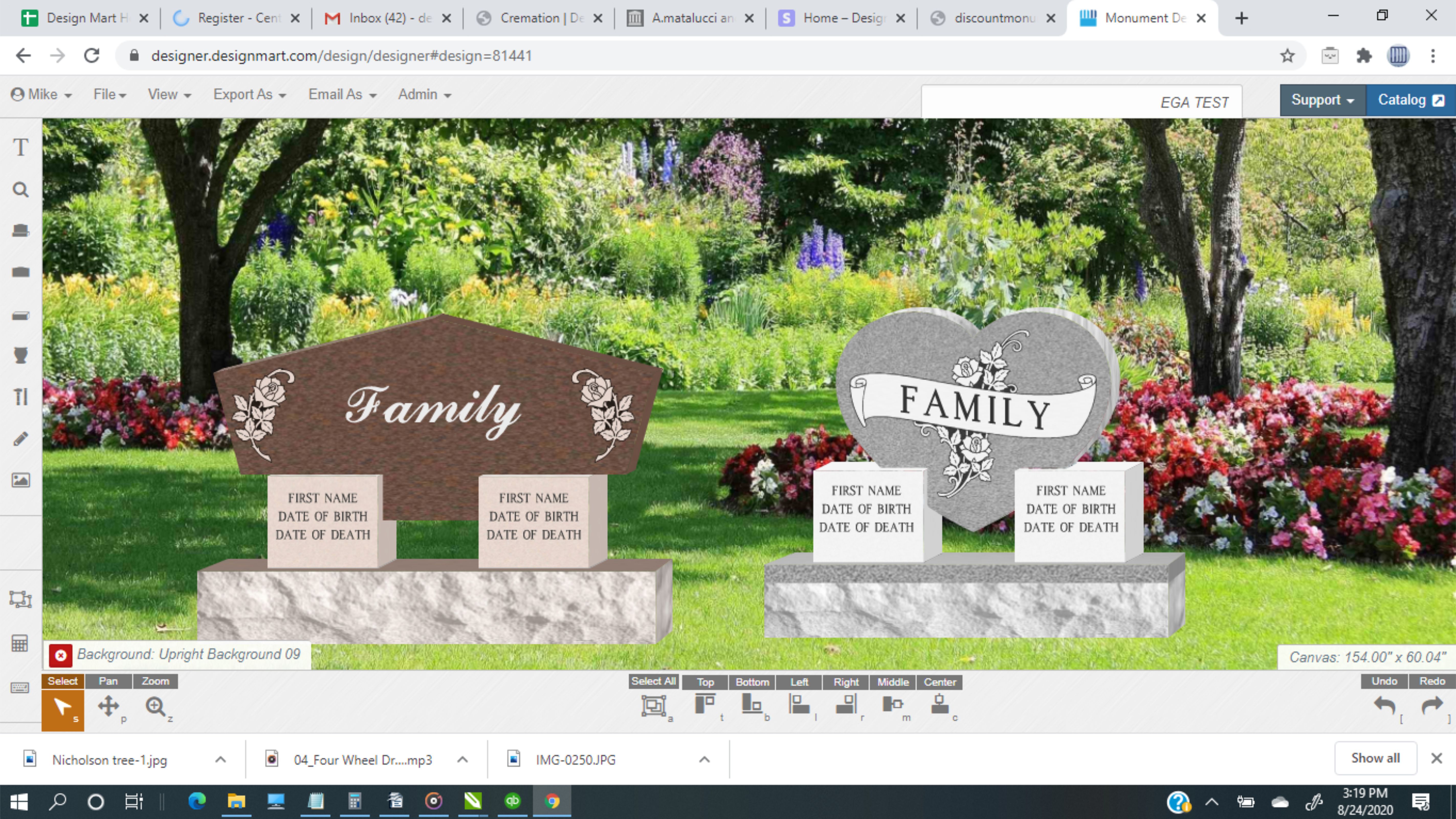Open the Catalog link button

tap(1411, 100)
